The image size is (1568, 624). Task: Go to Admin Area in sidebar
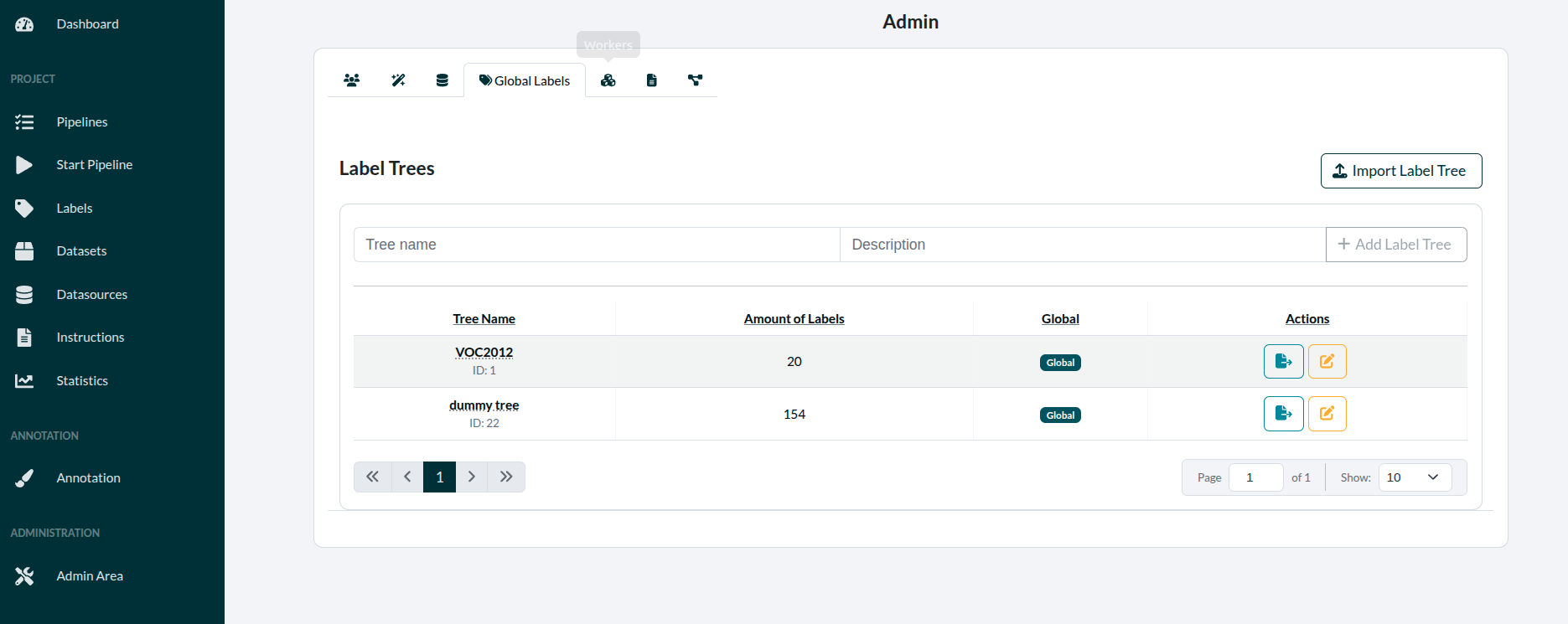point(90,576)
